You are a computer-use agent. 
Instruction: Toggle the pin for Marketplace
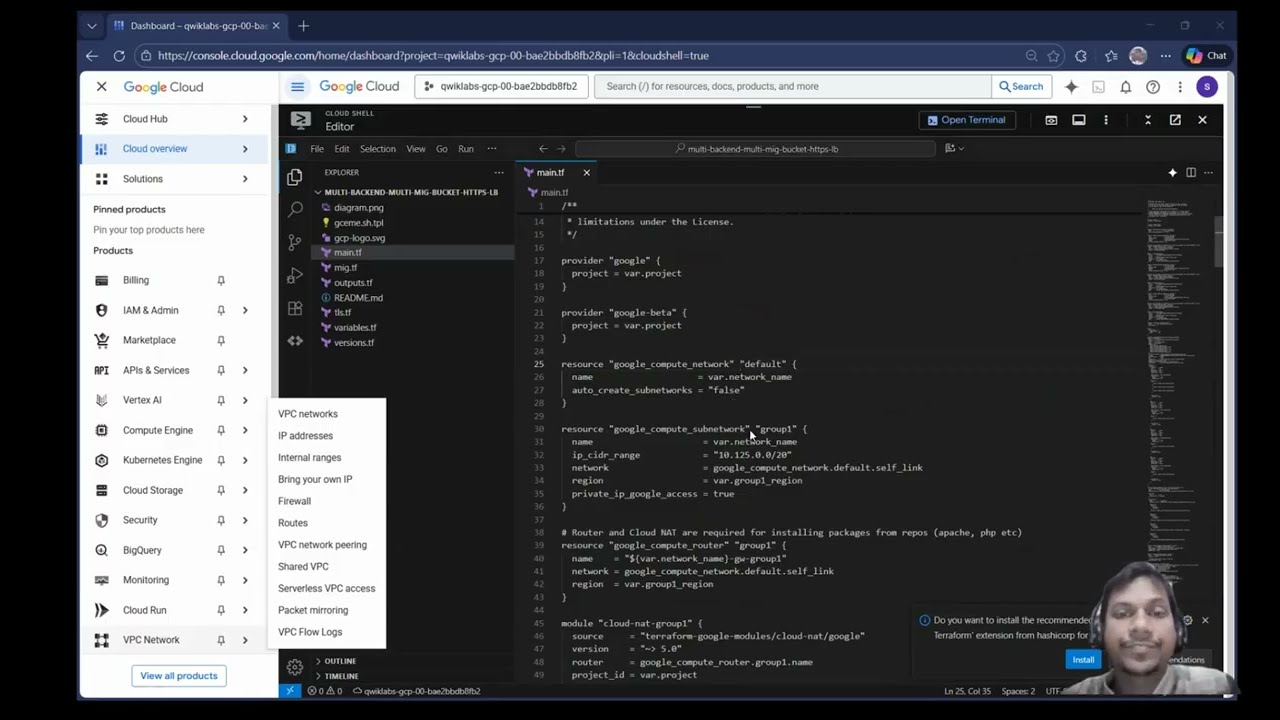(x=221, y=340)
